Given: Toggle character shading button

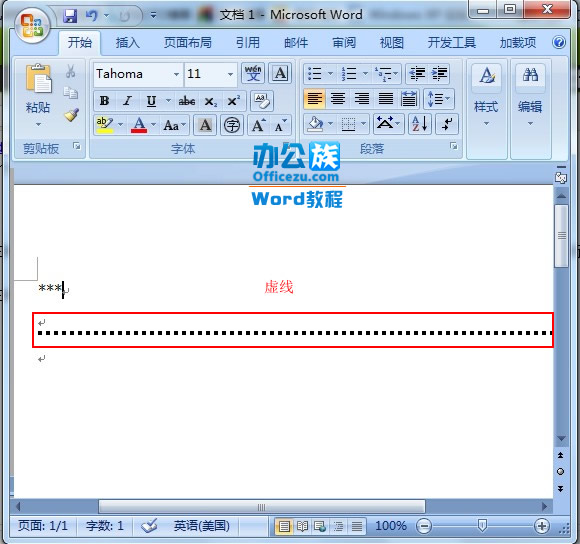Looking at the screenshot, I should point(205,125).
